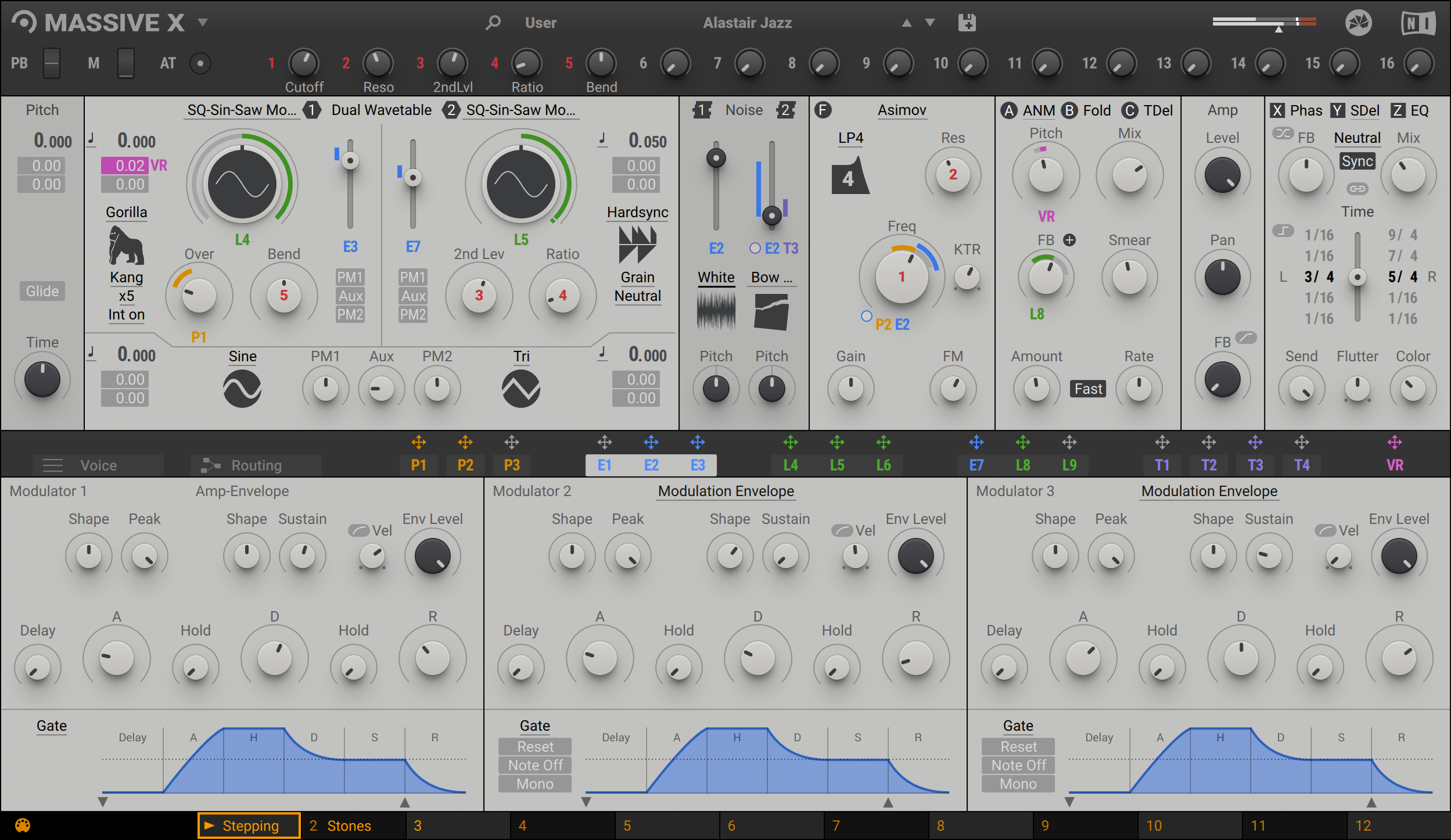Switch to the Routing tab
Viewport: 1451px width, 840px height.
coord(256,465)
